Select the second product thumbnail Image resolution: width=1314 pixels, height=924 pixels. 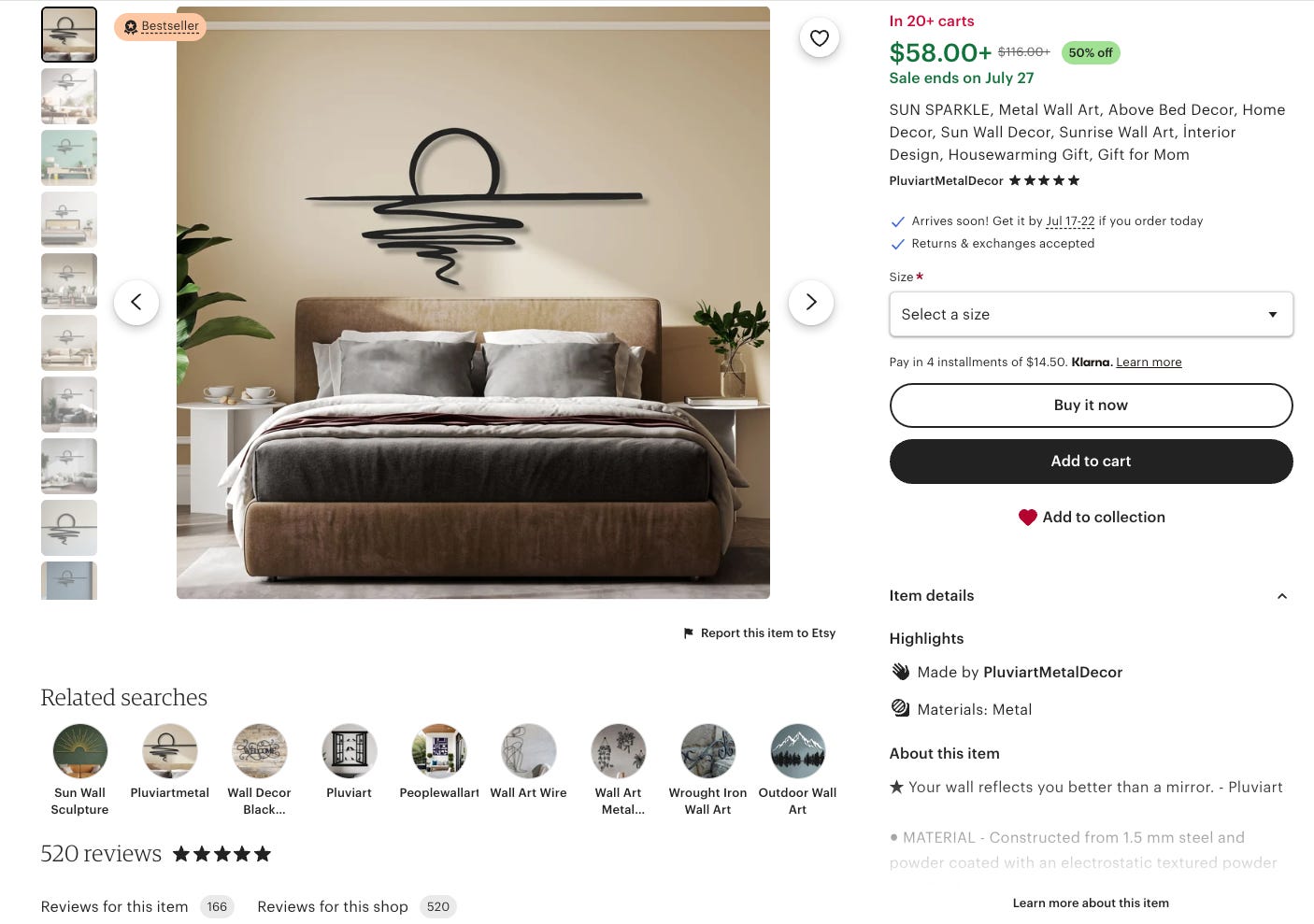tap(69, 96)
